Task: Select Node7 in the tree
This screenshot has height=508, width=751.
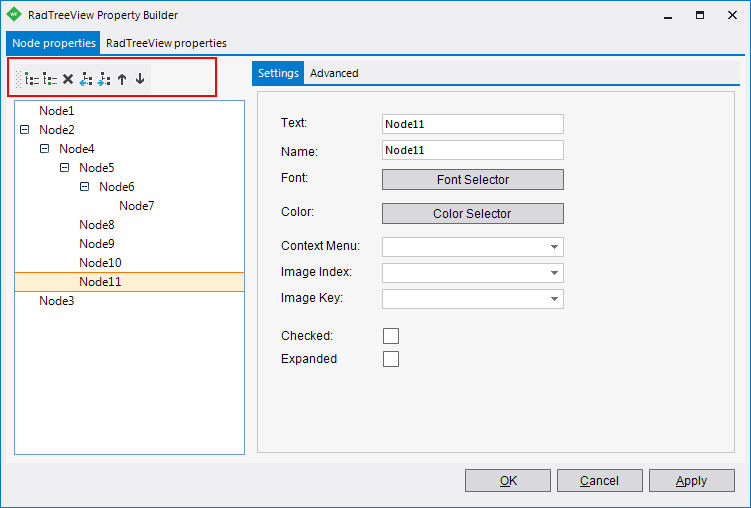Action: point(137,206)
